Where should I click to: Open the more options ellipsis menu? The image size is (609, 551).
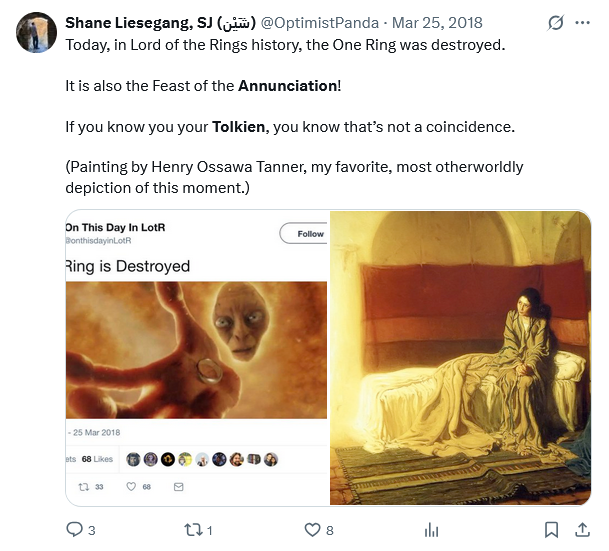click(581, 23)
